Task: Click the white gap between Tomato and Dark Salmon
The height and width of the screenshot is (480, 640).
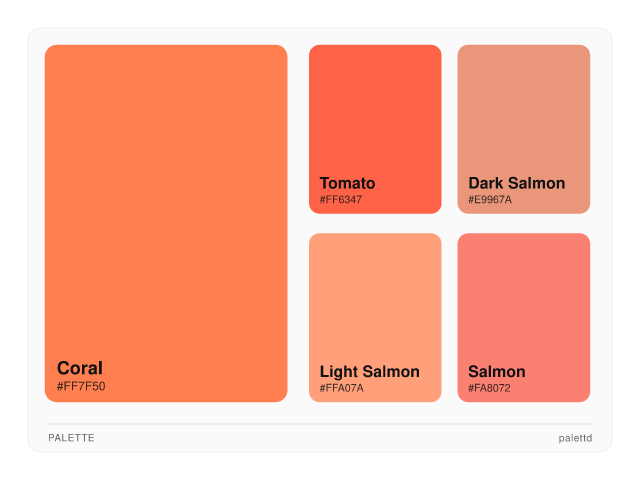Action: [x=449, y=129]
